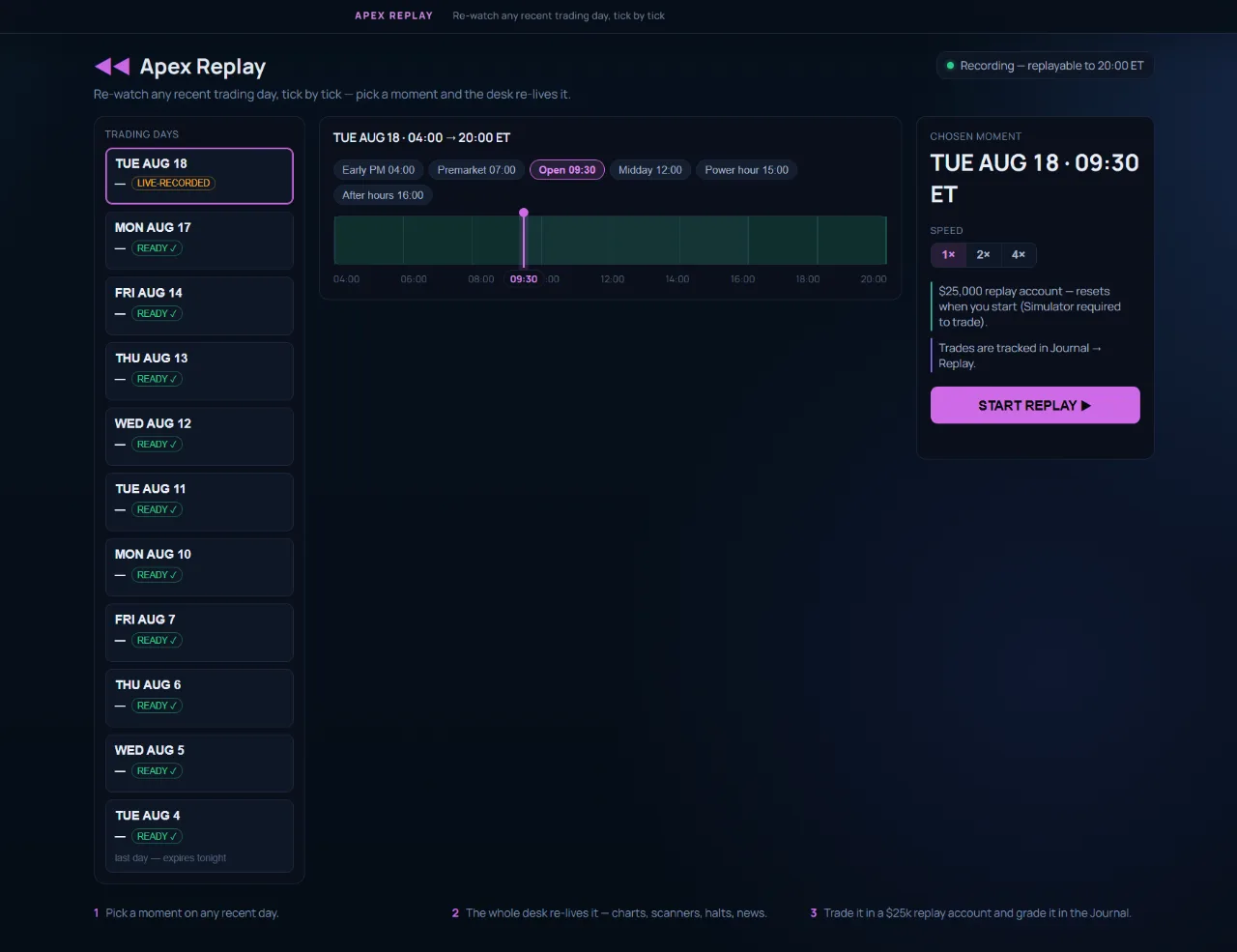Jump to Premarket 07:00 preset

[x=476, y=170]
